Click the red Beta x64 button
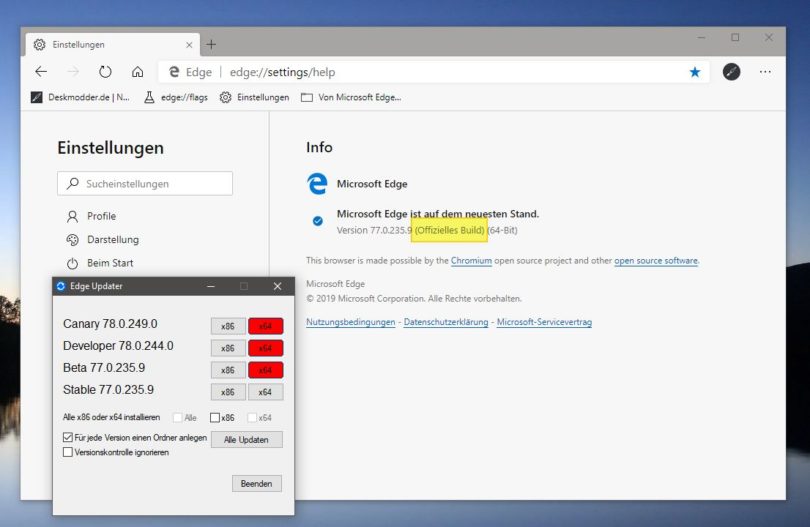The height and width of the screenshot is (527, 810). tap(266, 370)
